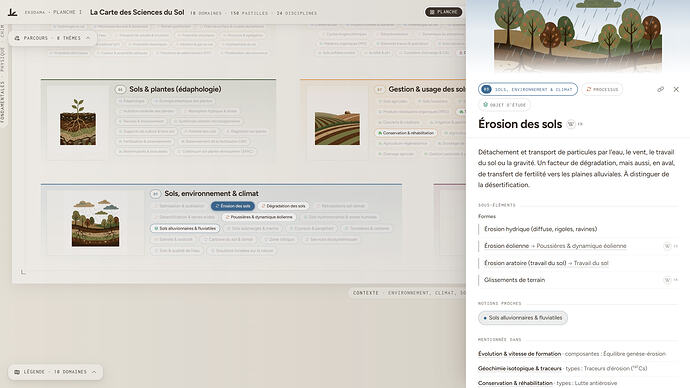Click the Glissements de terrain row text

pos(514,280)
